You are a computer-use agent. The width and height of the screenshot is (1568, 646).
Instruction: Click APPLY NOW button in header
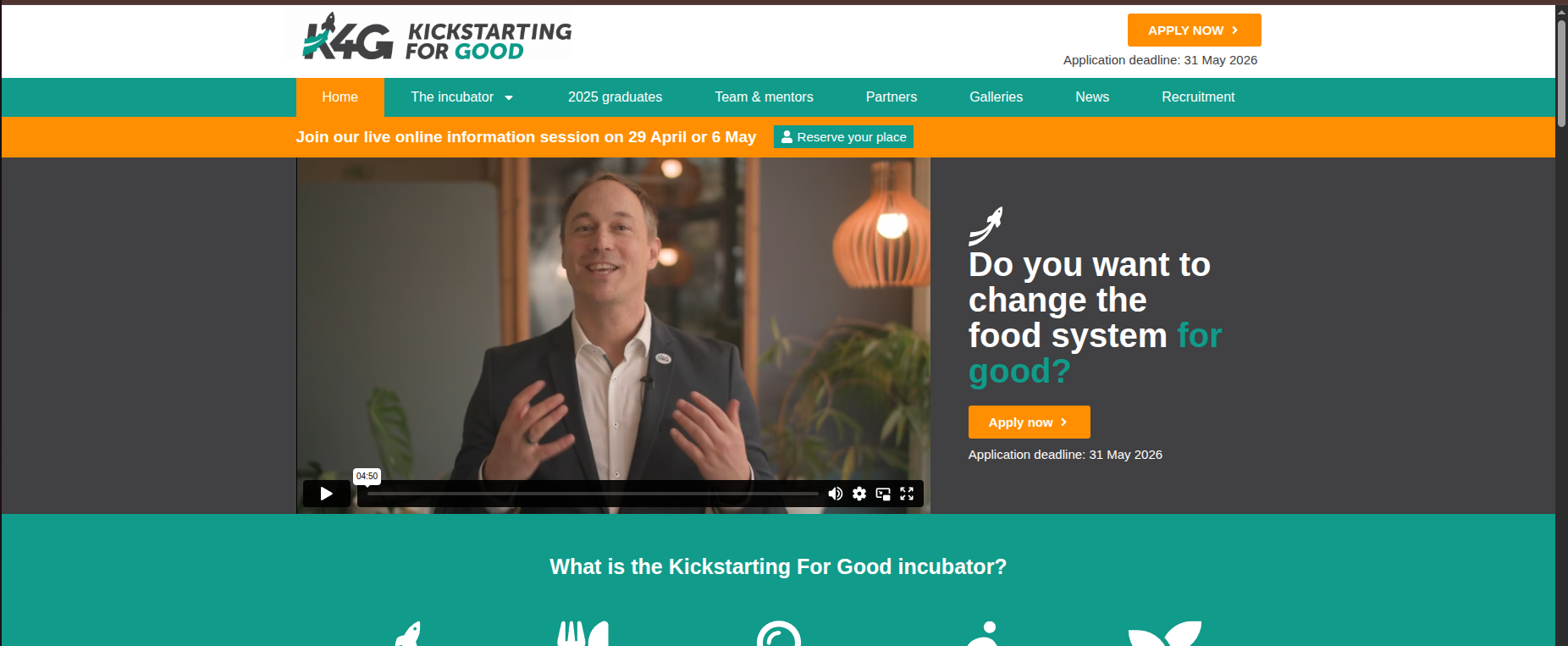click(x=1194, y=30)
